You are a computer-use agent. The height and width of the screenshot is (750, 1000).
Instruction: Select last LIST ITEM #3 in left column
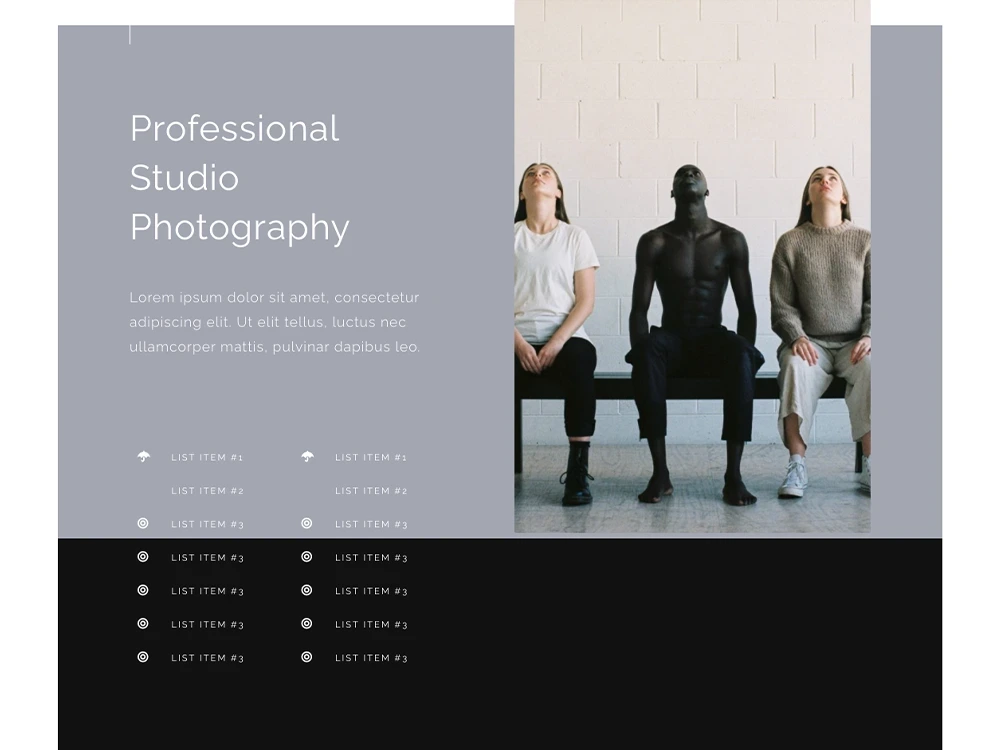(x=207, y=658)
